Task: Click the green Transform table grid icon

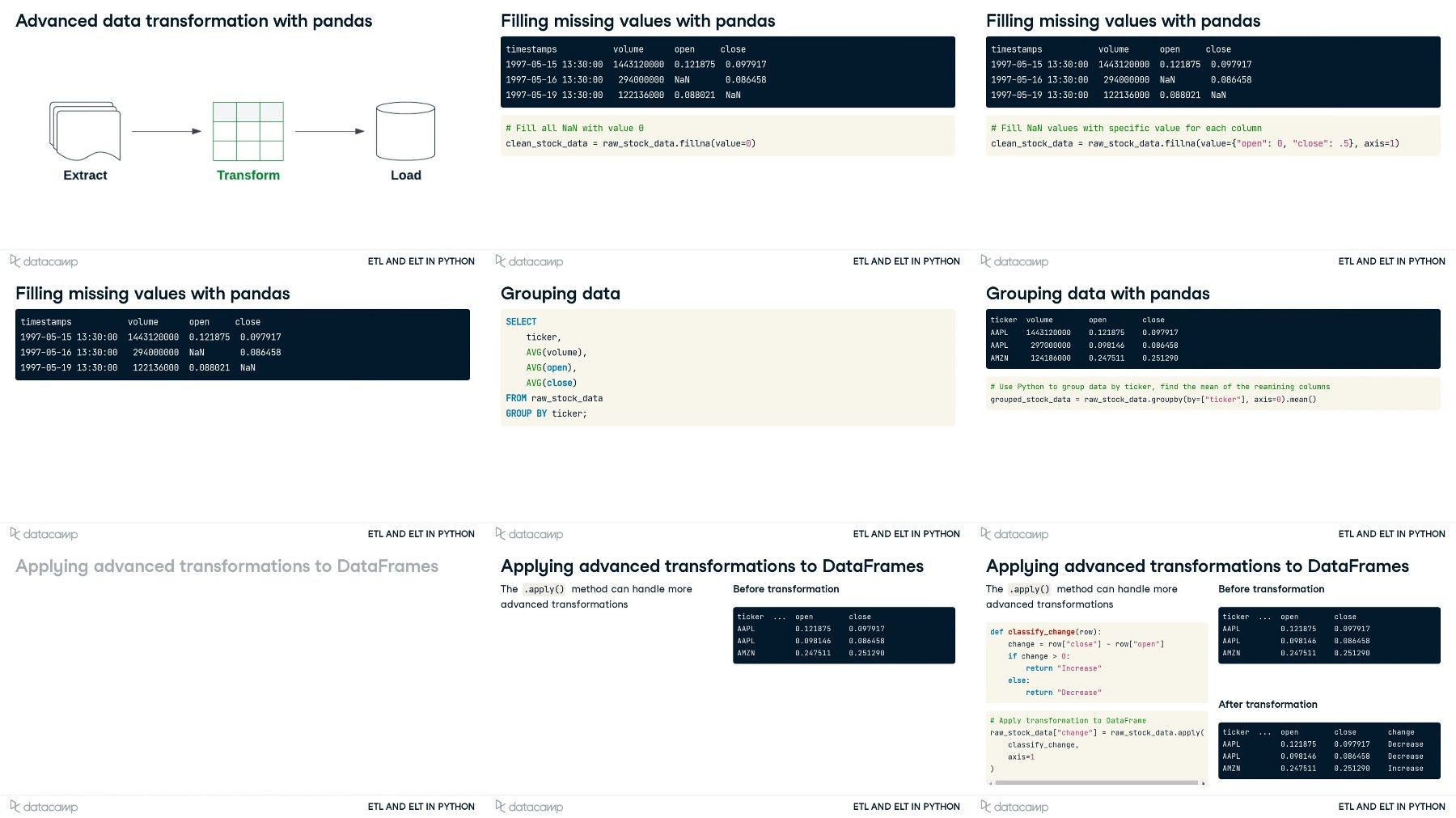Action: coord(248,131)
